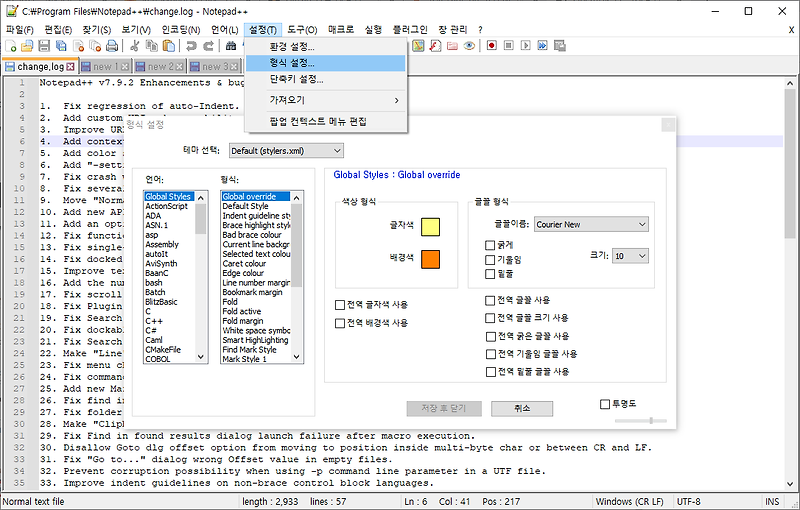The height and width of the screenshot is (510, 800).
Task: Close the change.log tab via its X
Action: [x=70, y=67]
